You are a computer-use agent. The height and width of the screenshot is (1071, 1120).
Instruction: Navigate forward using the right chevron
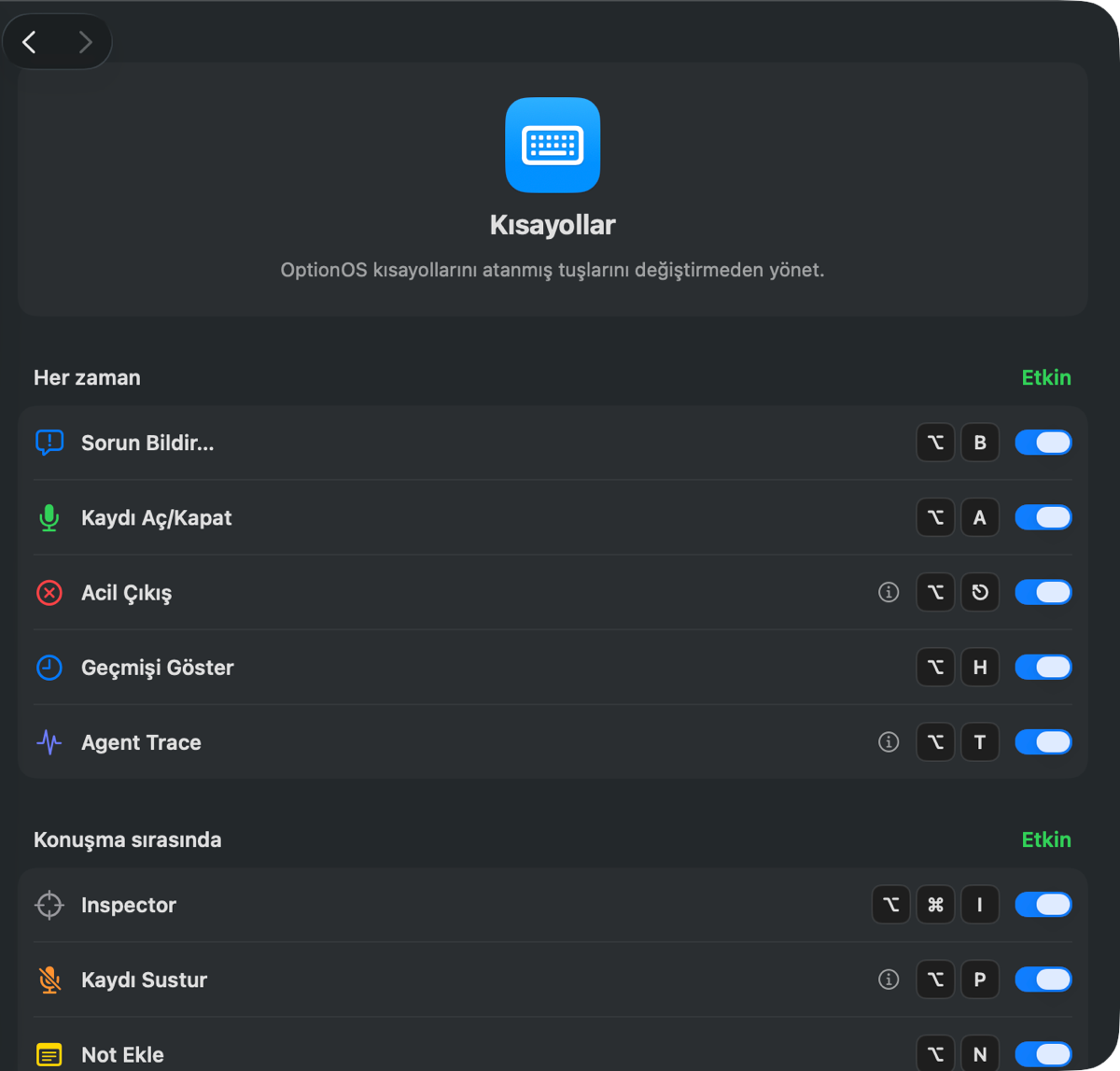click(x=85, y=42)
